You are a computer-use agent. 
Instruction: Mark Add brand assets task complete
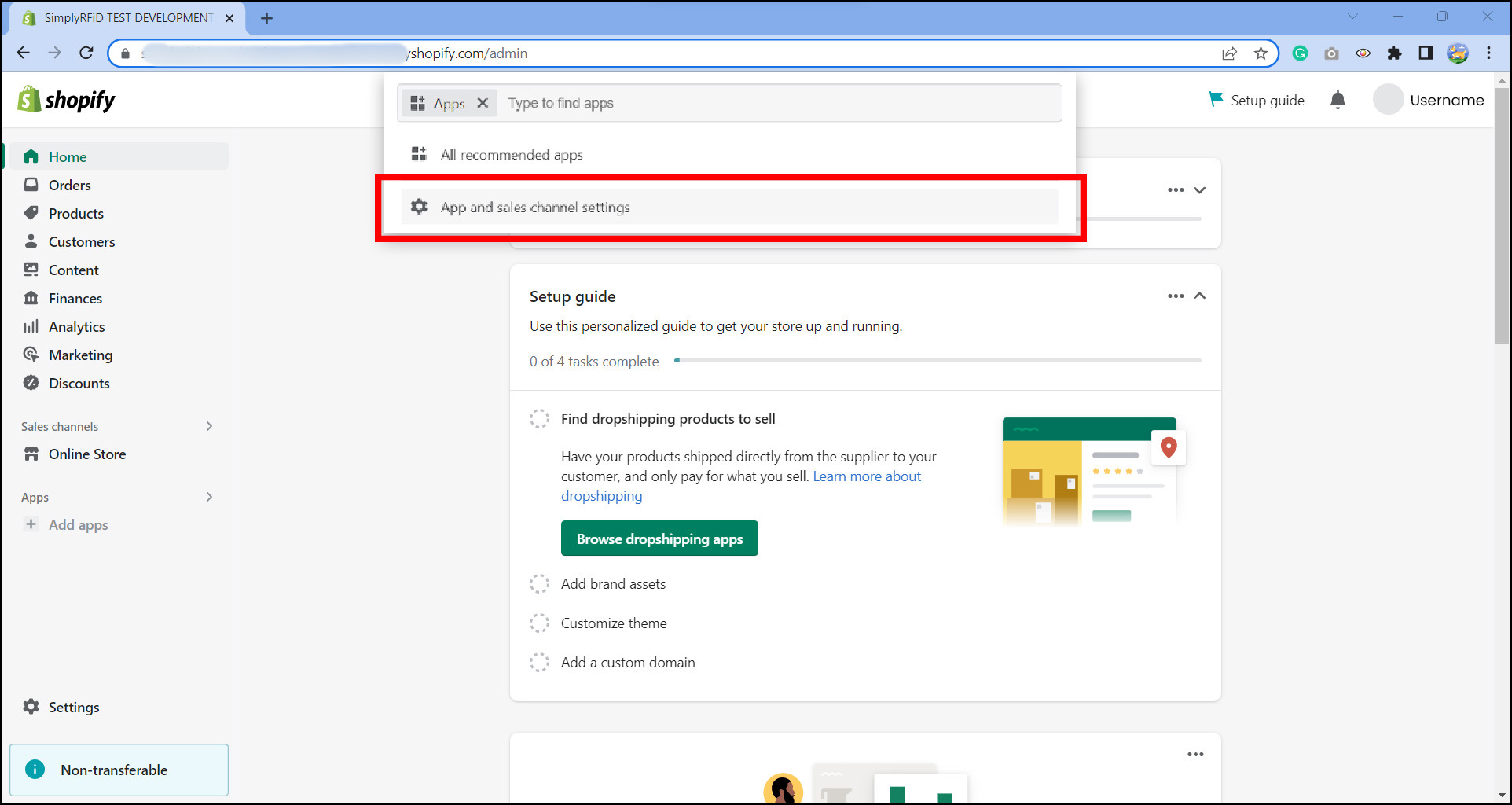[539, 583]
